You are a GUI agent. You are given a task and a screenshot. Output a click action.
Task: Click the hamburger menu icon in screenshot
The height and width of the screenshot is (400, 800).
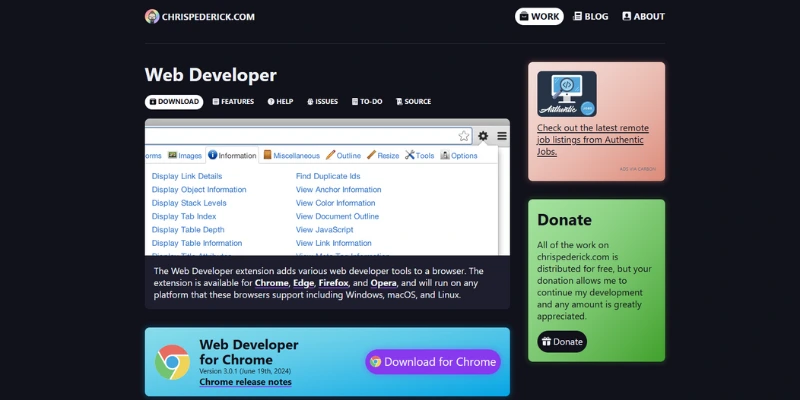pos(502,136)
